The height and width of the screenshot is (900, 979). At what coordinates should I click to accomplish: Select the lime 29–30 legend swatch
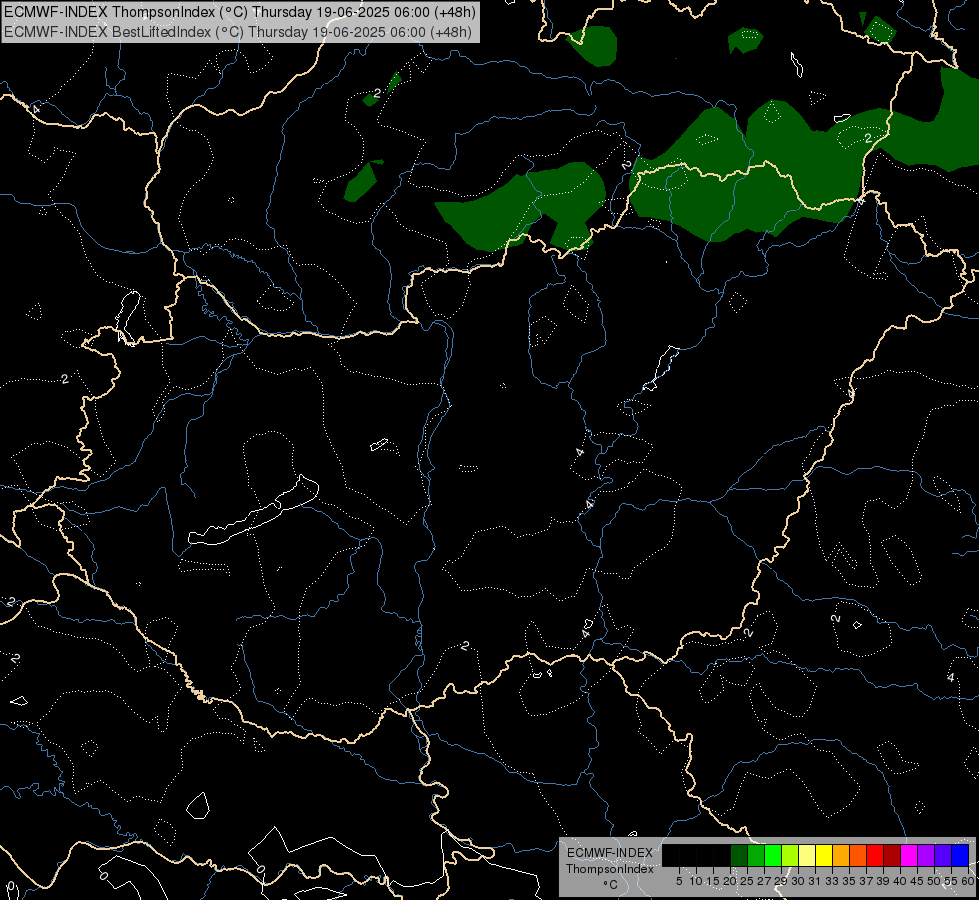click(790, 855)
